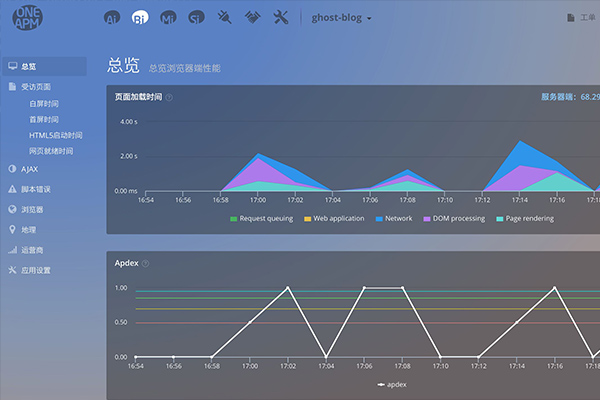Toggle Request queuing legend series
600x400 pixels.
(x=260, y=218)
